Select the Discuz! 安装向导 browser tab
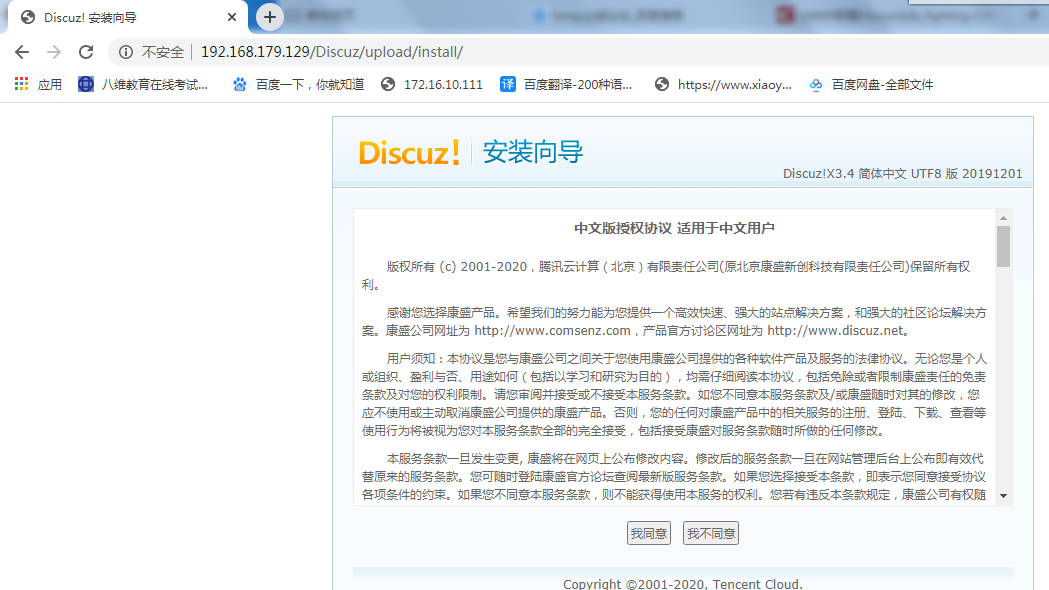 120,16
